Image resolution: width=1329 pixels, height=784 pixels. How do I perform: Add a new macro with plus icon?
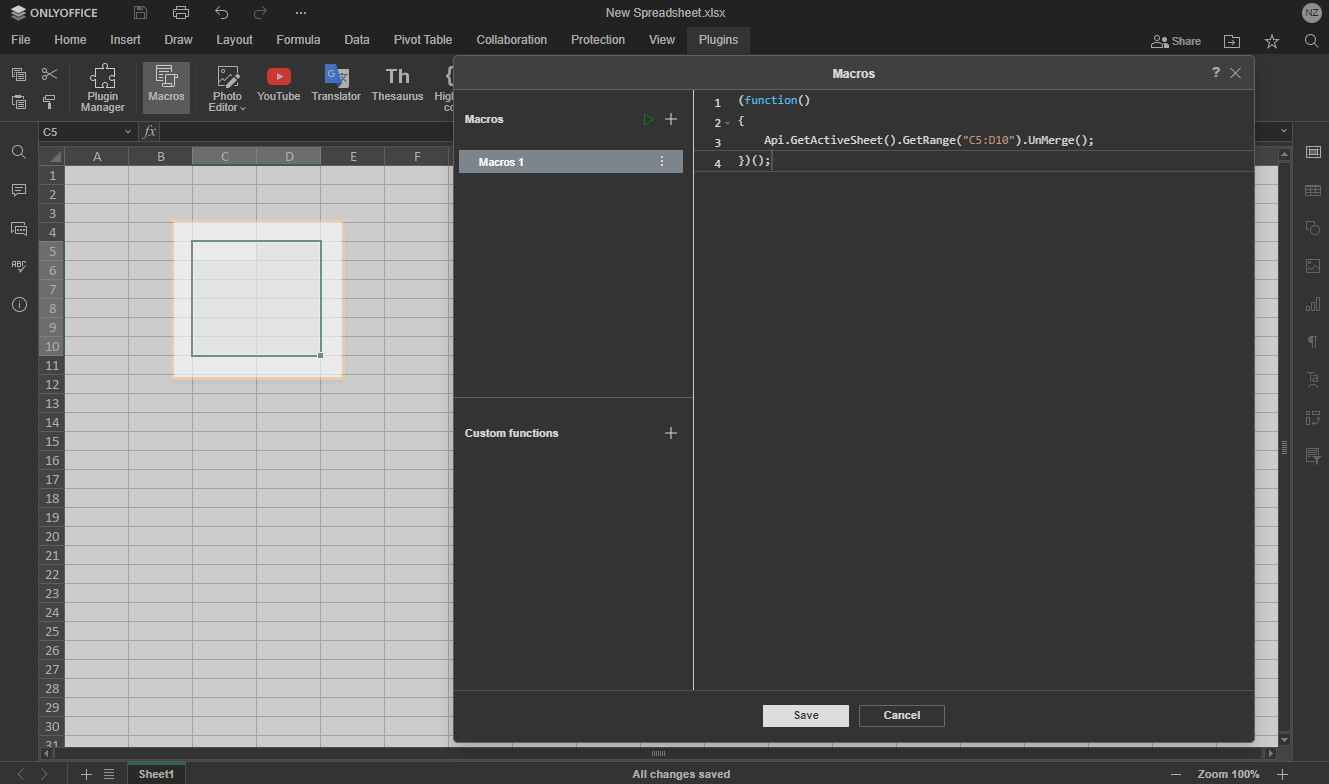671,119
